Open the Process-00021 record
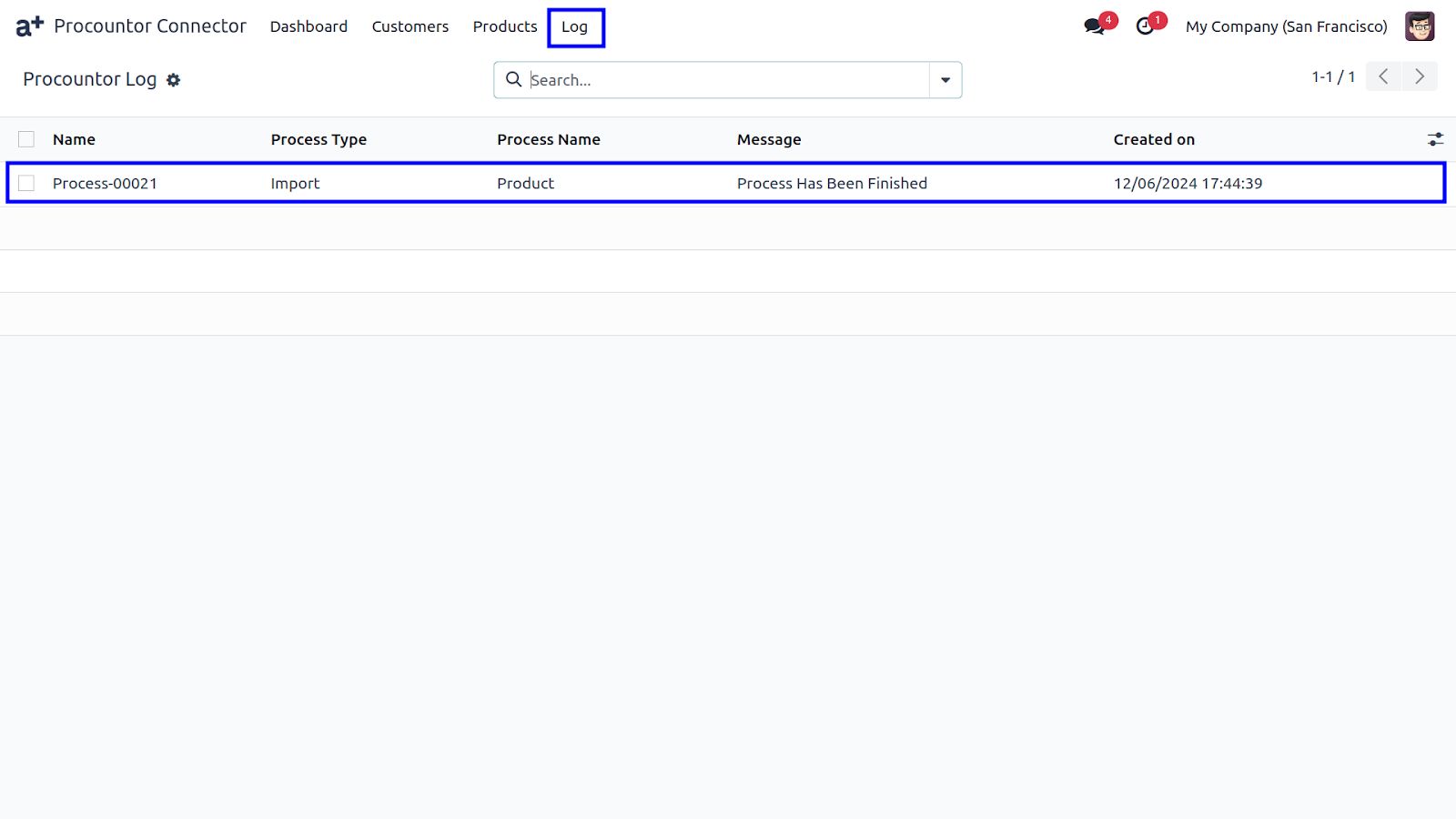The width and height of the screenshot is (1456, 819). (105, 183)
